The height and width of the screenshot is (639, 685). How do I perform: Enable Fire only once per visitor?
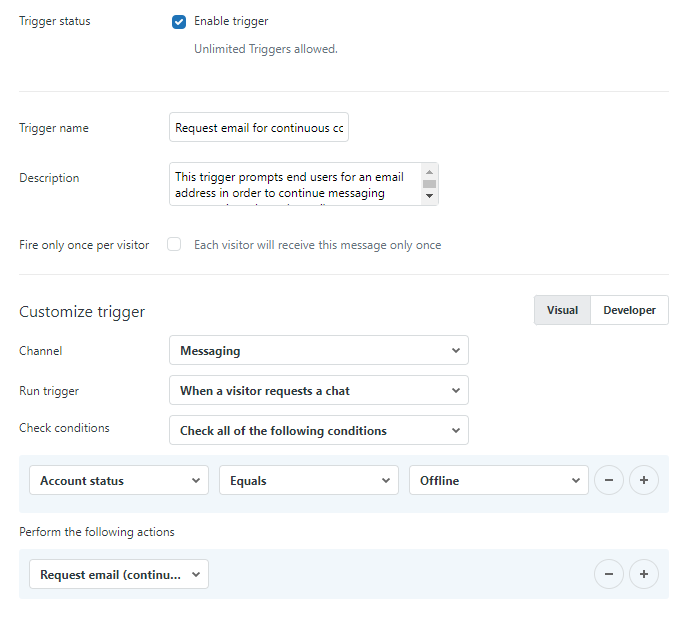174,244
